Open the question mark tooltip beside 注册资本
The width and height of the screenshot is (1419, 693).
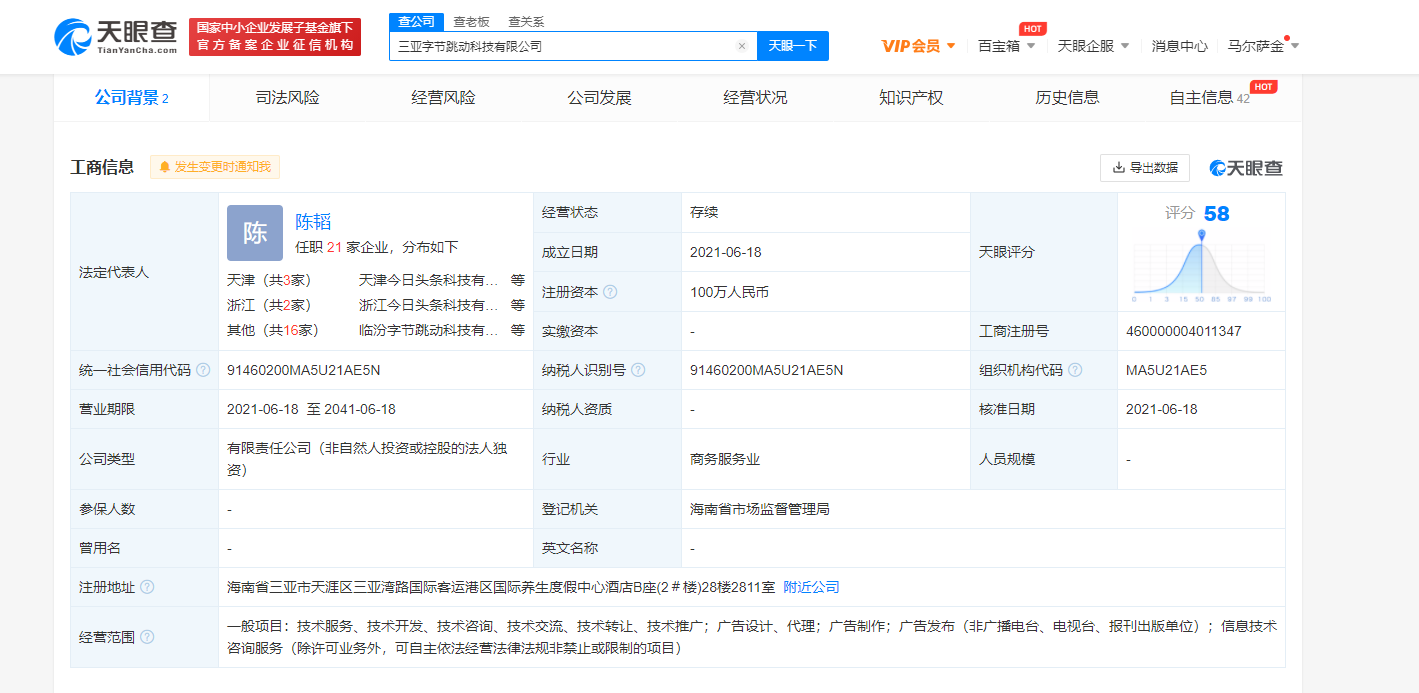click(611, 291)
